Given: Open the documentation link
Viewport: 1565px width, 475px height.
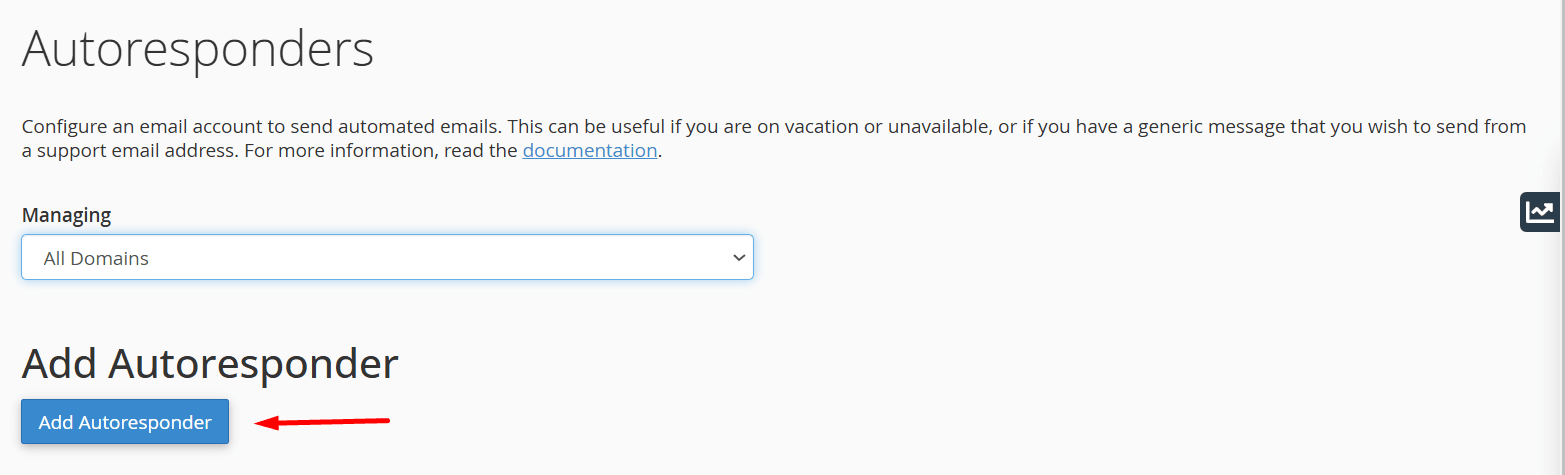Looking at the screenshot, I should [589, 151].
